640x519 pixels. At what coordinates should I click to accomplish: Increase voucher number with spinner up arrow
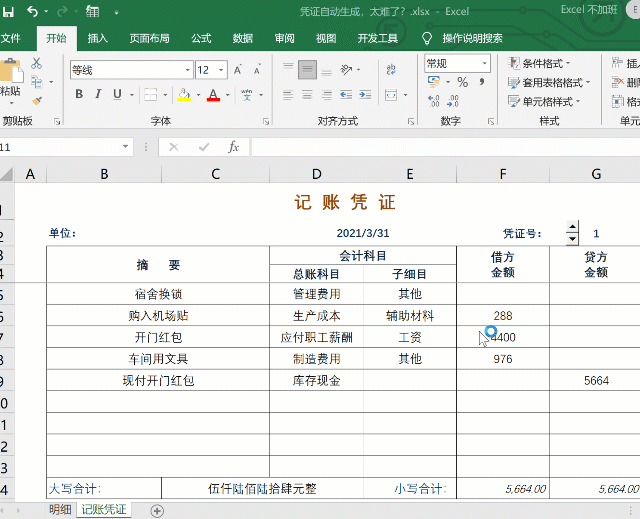click(572, 226)
